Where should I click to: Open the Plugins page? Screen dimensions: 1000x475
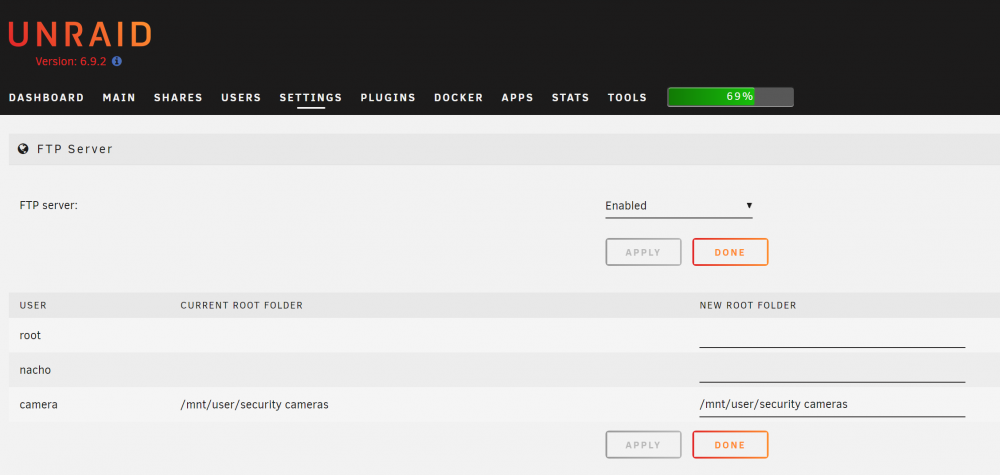tap(388, 98)
